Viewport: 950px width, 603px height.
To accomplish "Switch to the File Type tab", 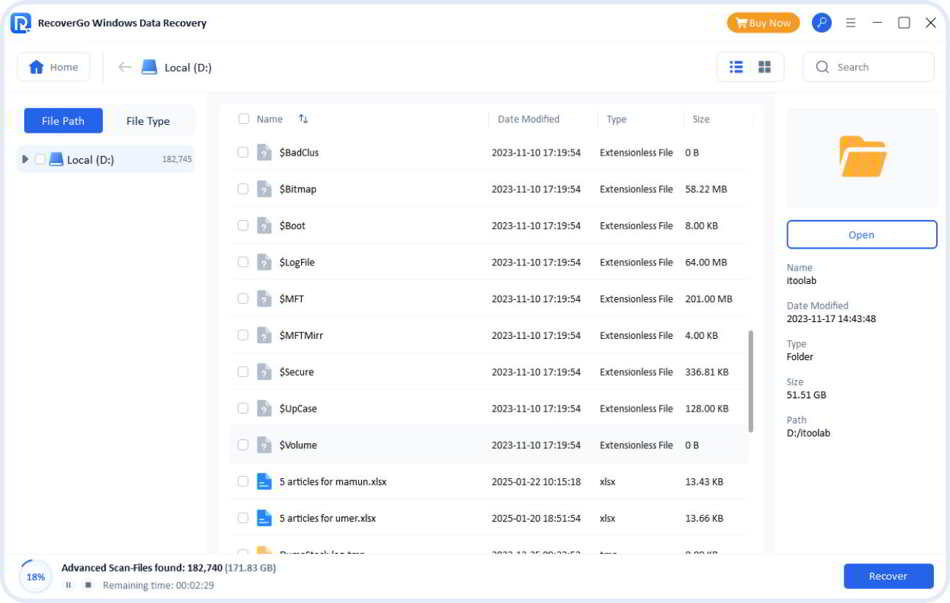I will pyautogui.click(x=148, y=121).
